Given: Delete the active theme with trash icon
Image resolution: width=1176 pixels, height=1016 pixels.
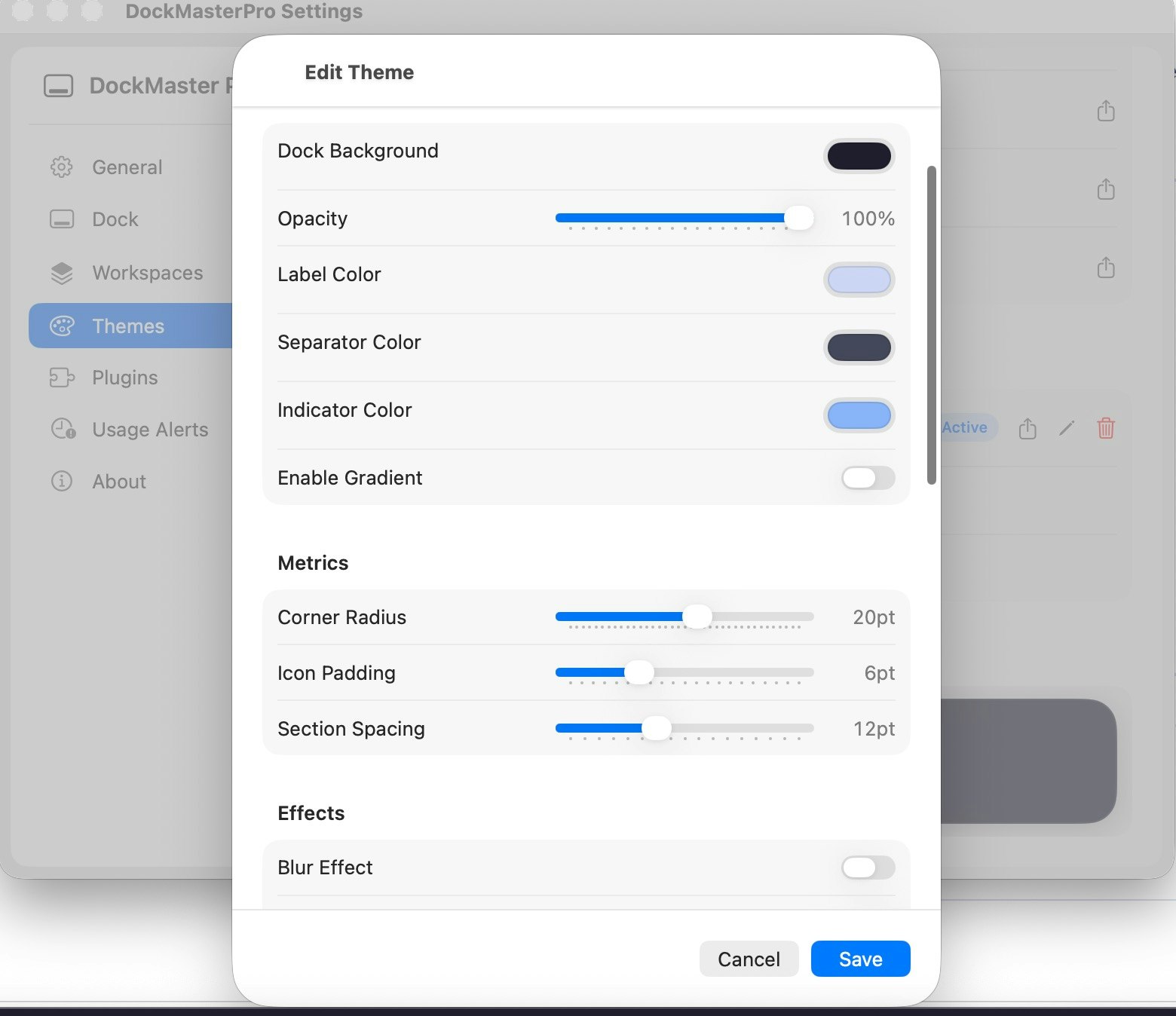Looking at the screenshot, I should (1106, 428).
